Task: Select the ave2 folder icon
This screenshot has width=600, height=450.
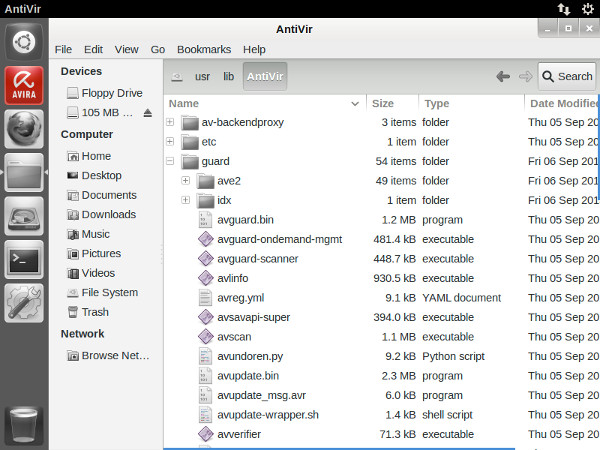Action: [205, 181]
